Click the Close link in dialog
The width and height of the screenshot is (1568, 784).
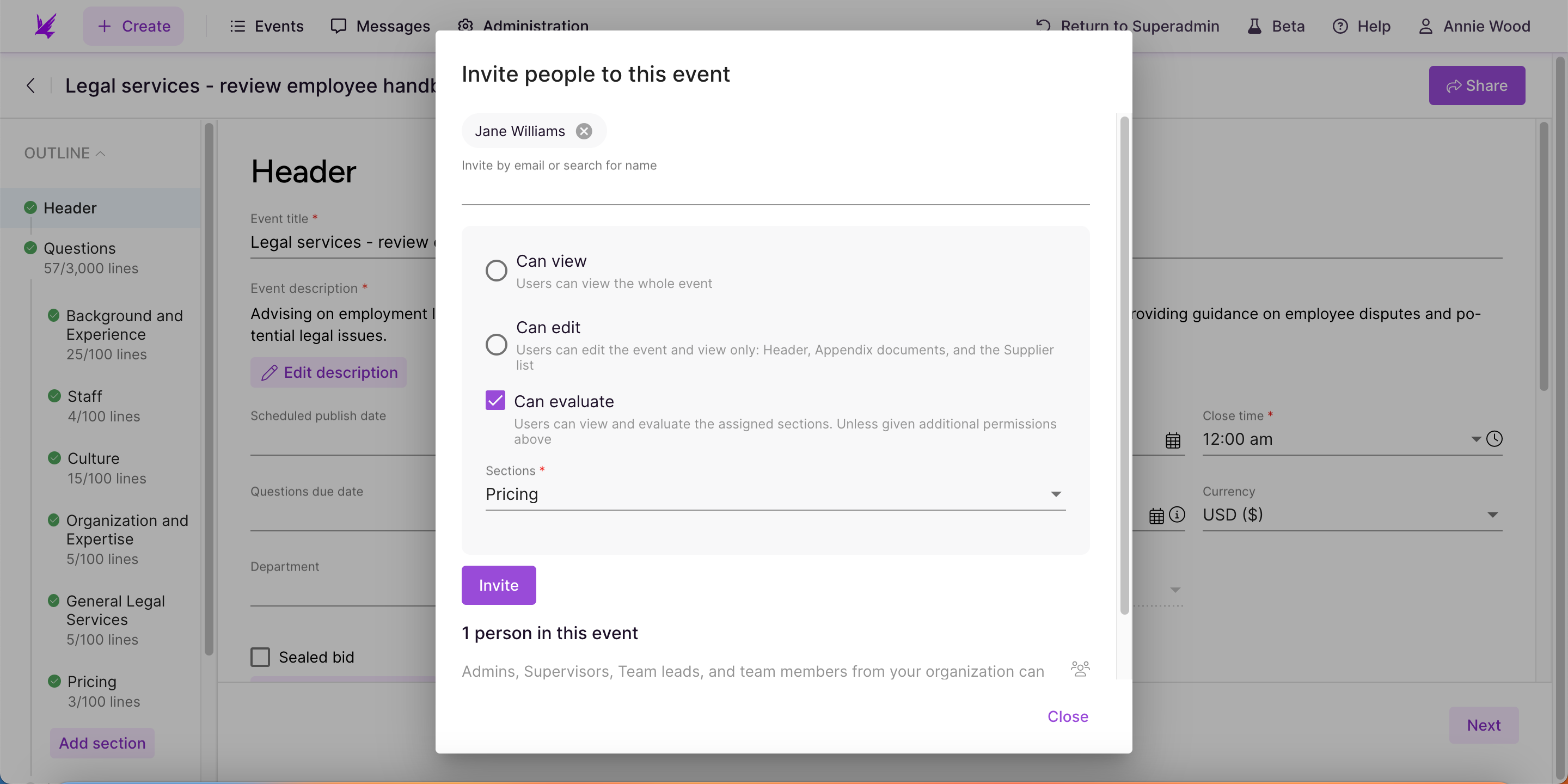pos(1068,716)
